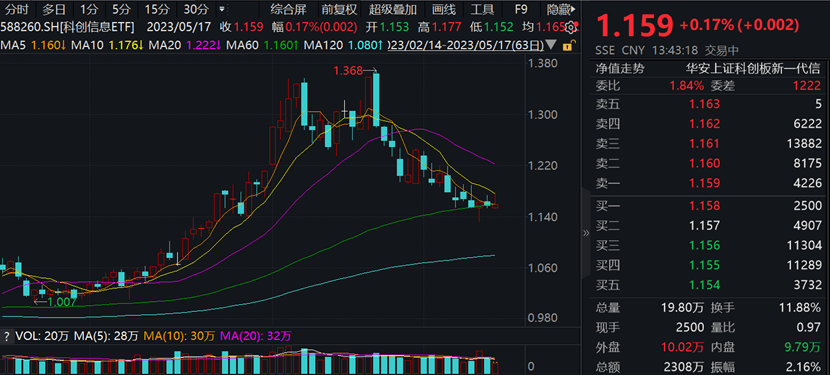Click the F9 button
Screen dimensions: 830x375
(521, 9)
